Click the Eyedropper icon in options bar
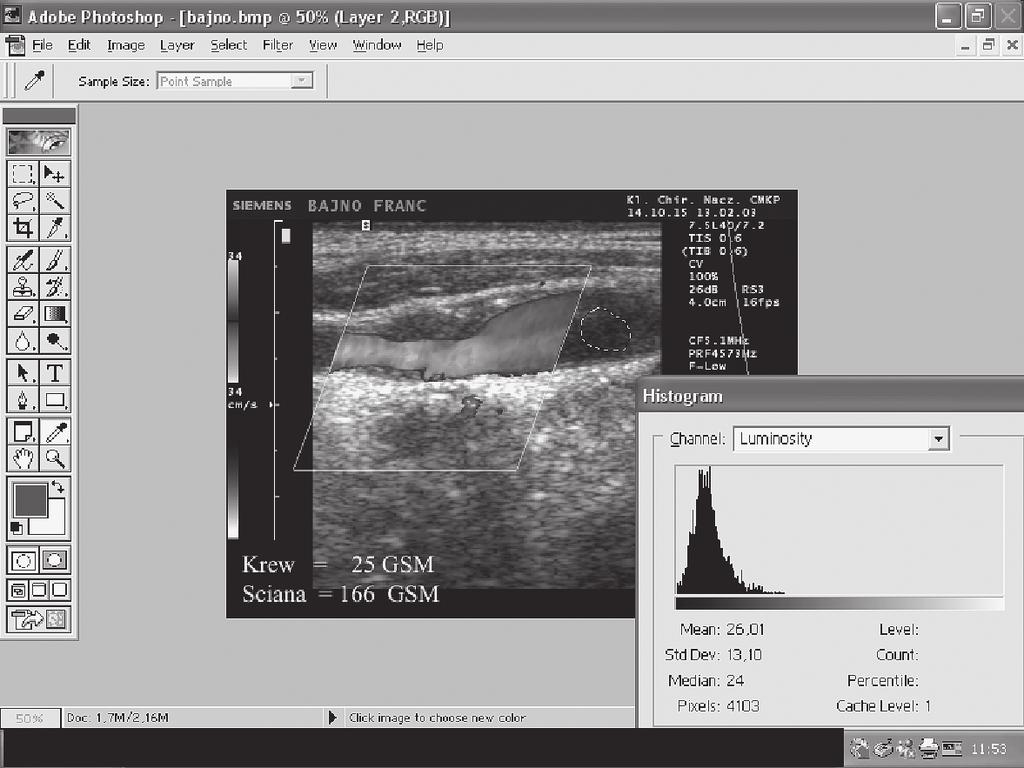The image size is (1024, 768). coord(34,81)
